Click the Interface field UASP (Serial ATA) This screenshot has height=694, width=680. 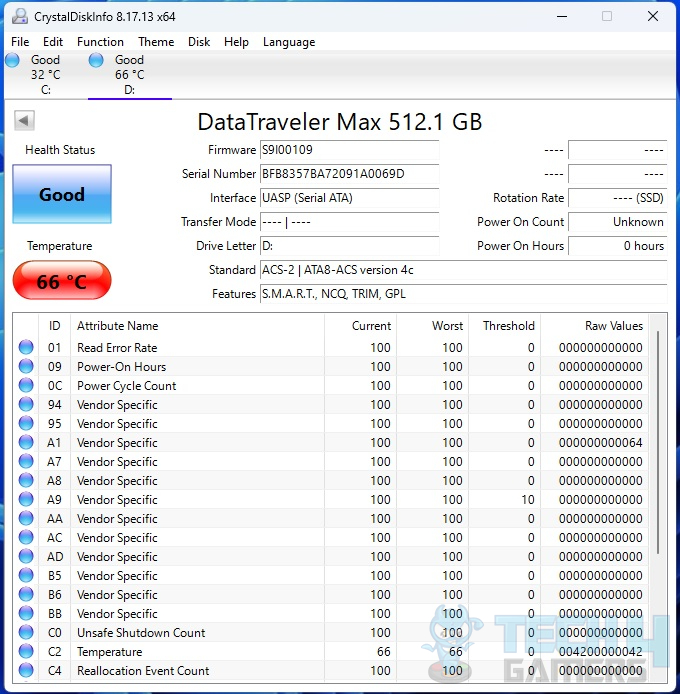(x=349, y=197)
